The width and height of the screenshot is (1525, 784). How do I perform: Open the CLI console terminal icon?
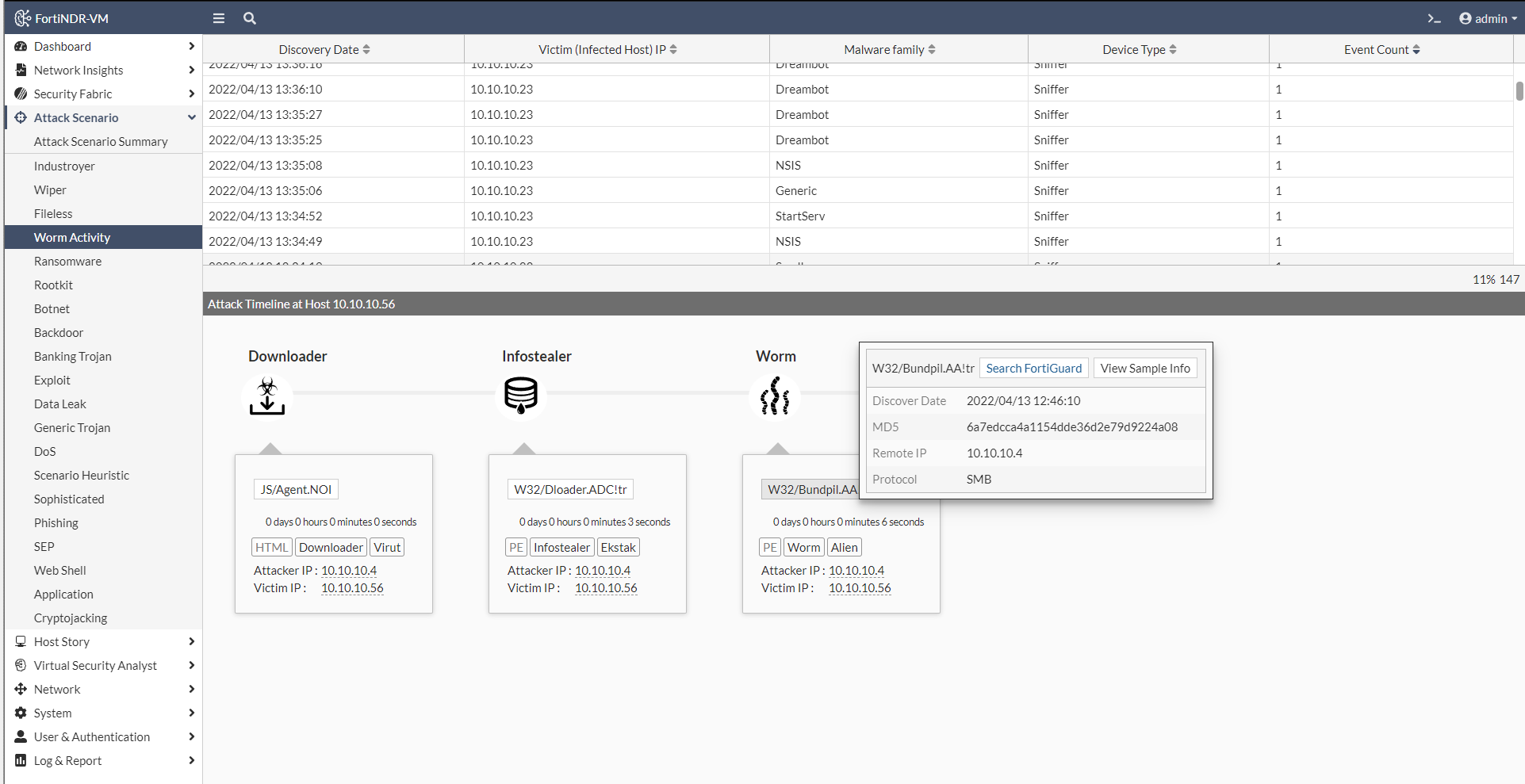tap(1434, 18)
